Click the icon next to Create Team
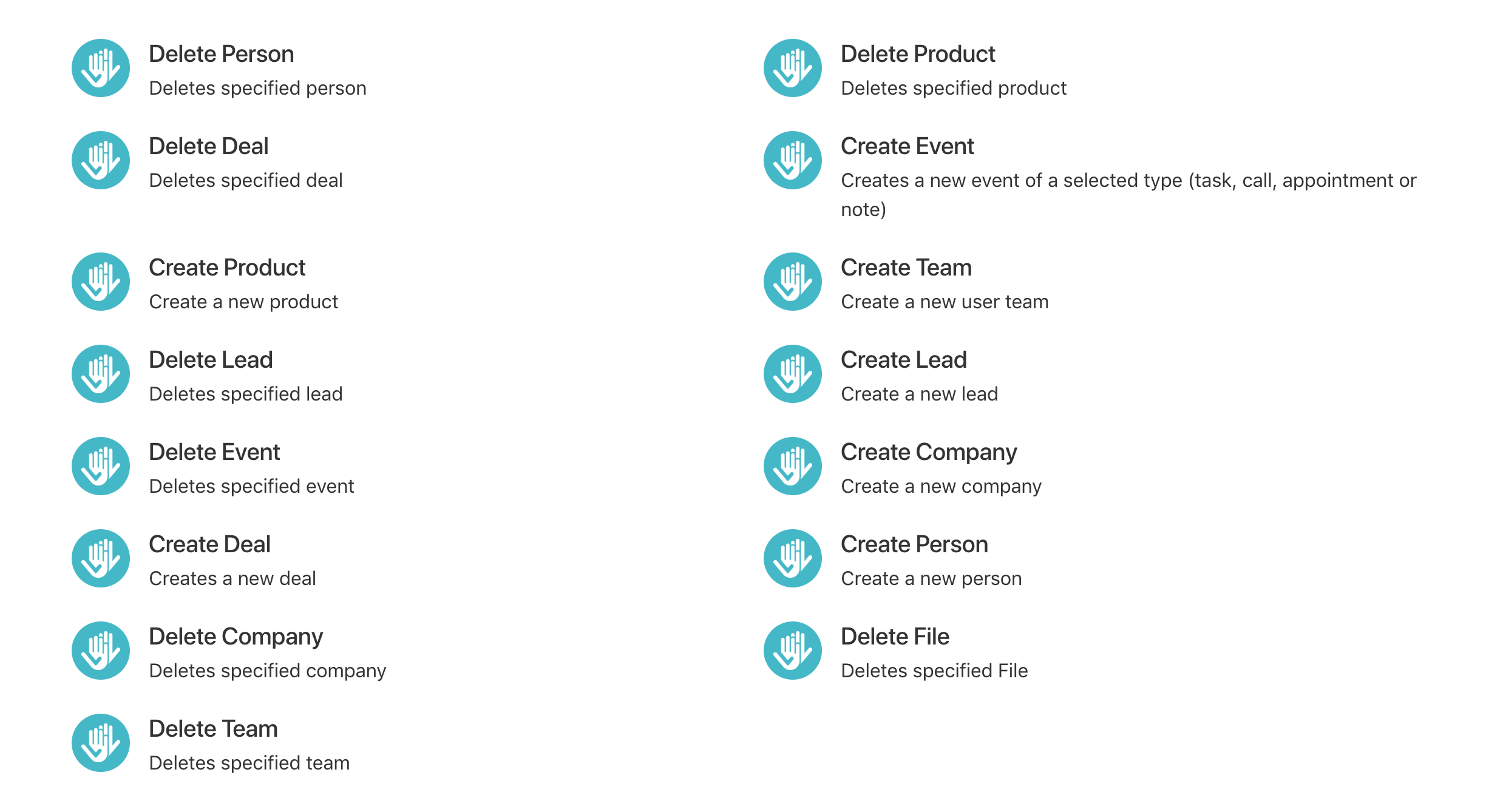Image resolution: width=1503 pixels, height=812 pixels. coord(793,282)
